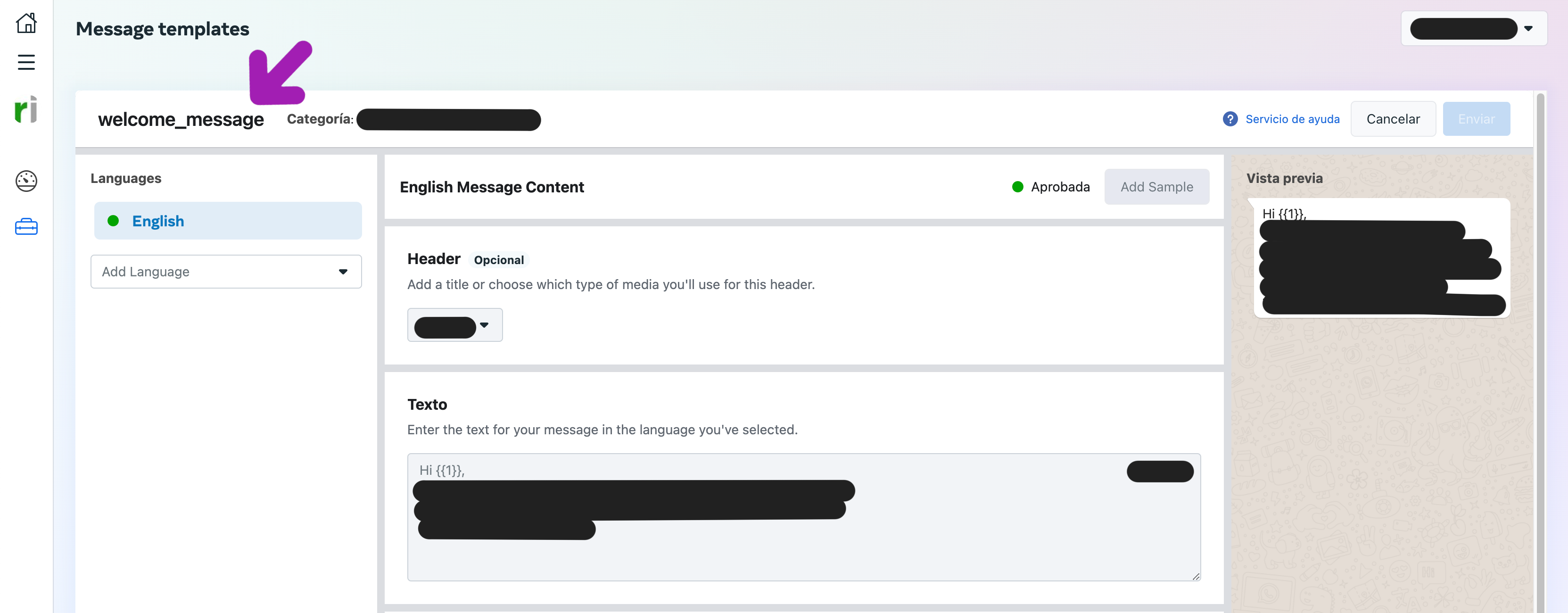Click the text area resize handle corner
Viewport: 1568px width, 613px height.
coord(1196,576)
